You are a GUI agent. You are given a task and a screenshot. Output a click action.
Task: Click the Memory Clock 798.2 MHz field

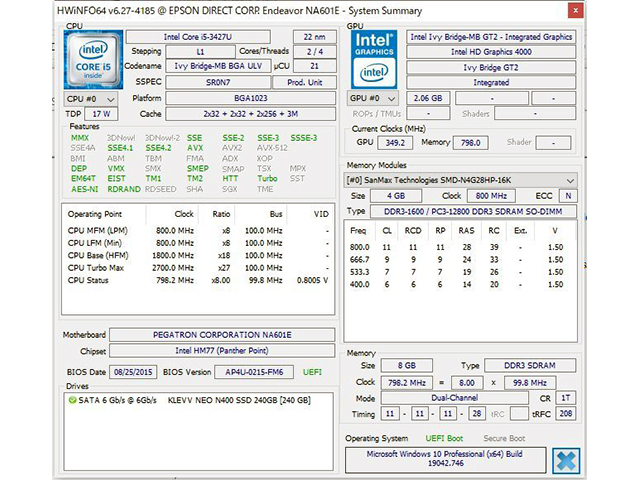pyautogui.click(x=407, y=383)
